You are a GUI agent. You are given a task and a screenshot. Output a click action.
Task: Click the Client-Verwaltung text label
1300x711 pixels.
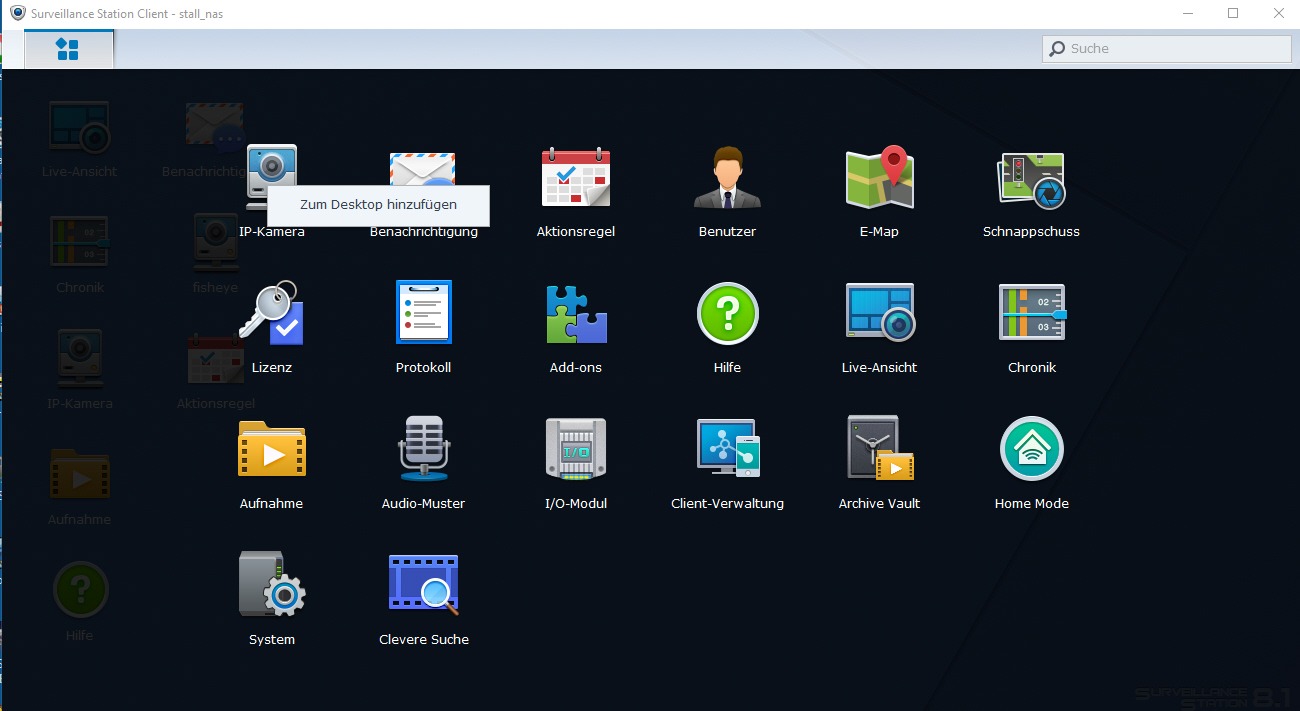click(x=727, y=504)
